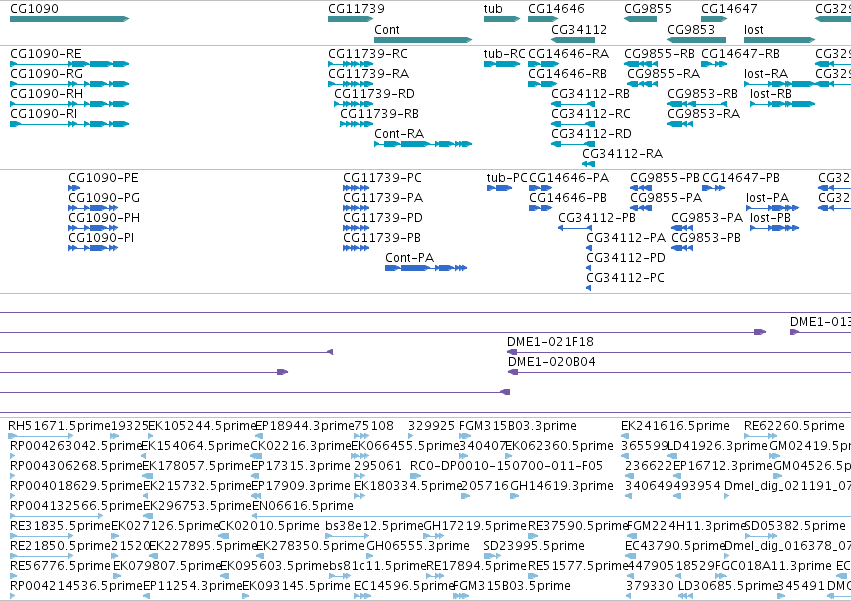Click protein CG14647-PB
The width and height of the screenshot is (851, 601).
point(714,188)
